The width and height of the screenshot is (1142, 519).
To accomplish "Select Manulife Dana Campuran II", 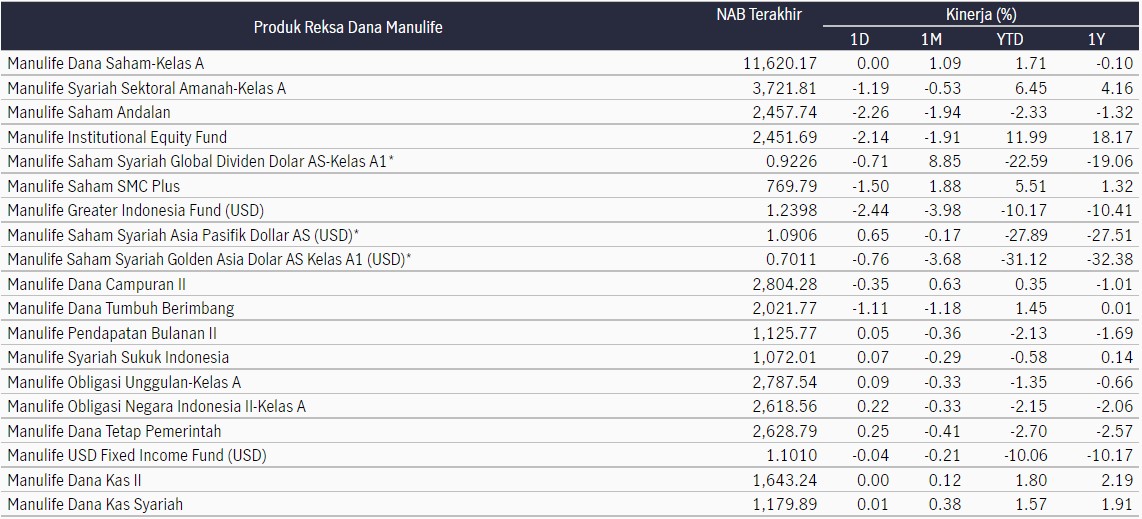I will tap(96, 284).
